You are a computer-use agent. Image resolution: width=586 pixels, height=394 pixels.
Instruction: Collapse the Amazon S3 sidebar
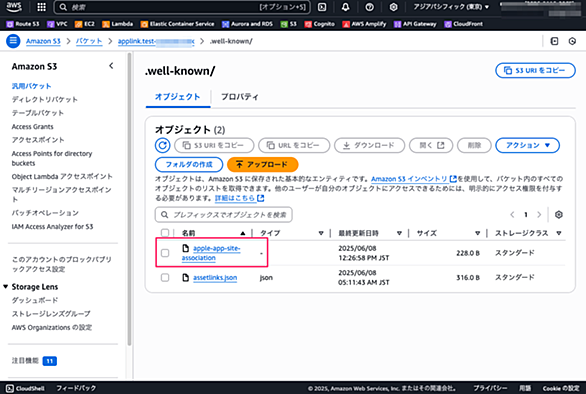[x=111, y=66]
